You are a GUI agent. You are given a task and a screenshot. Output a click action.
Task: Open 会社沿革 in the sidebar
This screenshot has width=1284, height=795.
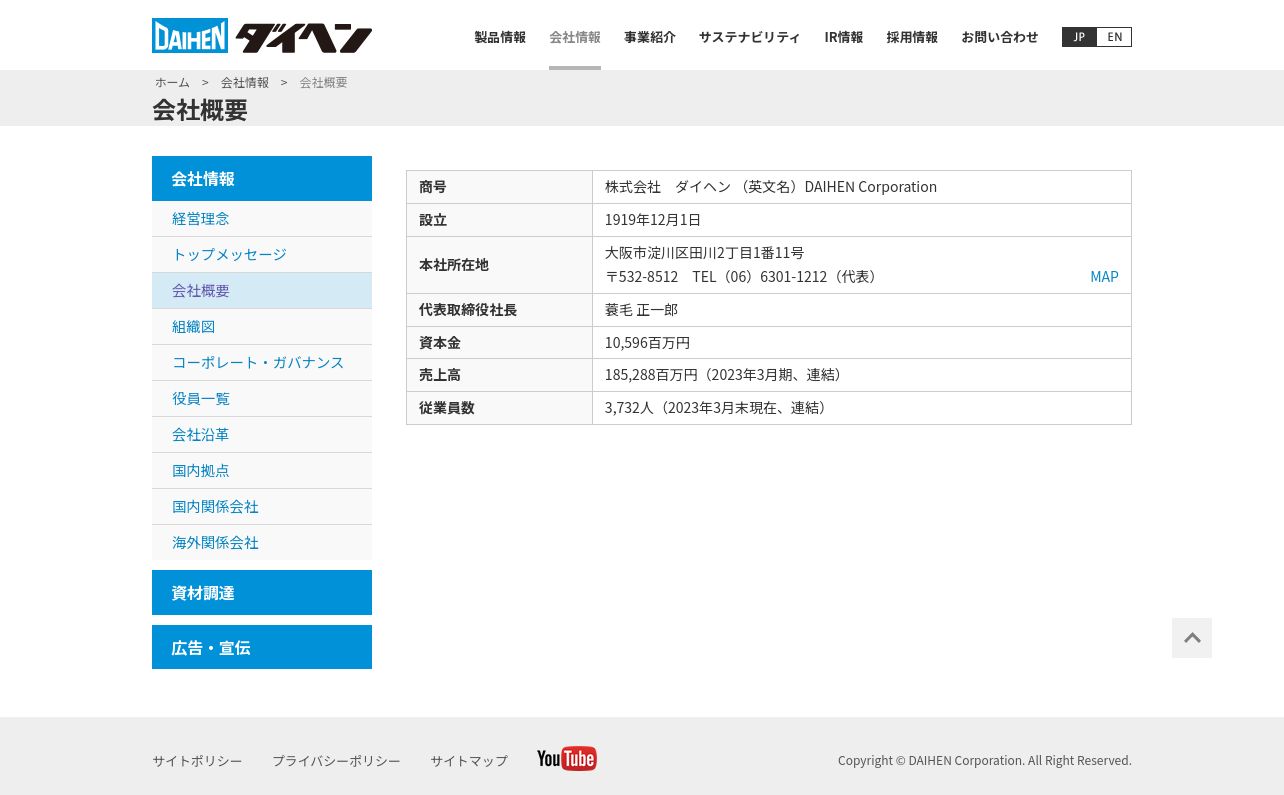coord(262,435)
